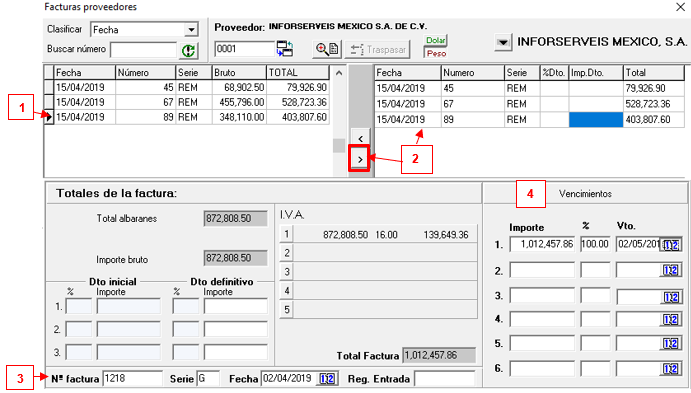
Task: Select the highlighted Imp.Dto. cell
Action: pos(596,119)
